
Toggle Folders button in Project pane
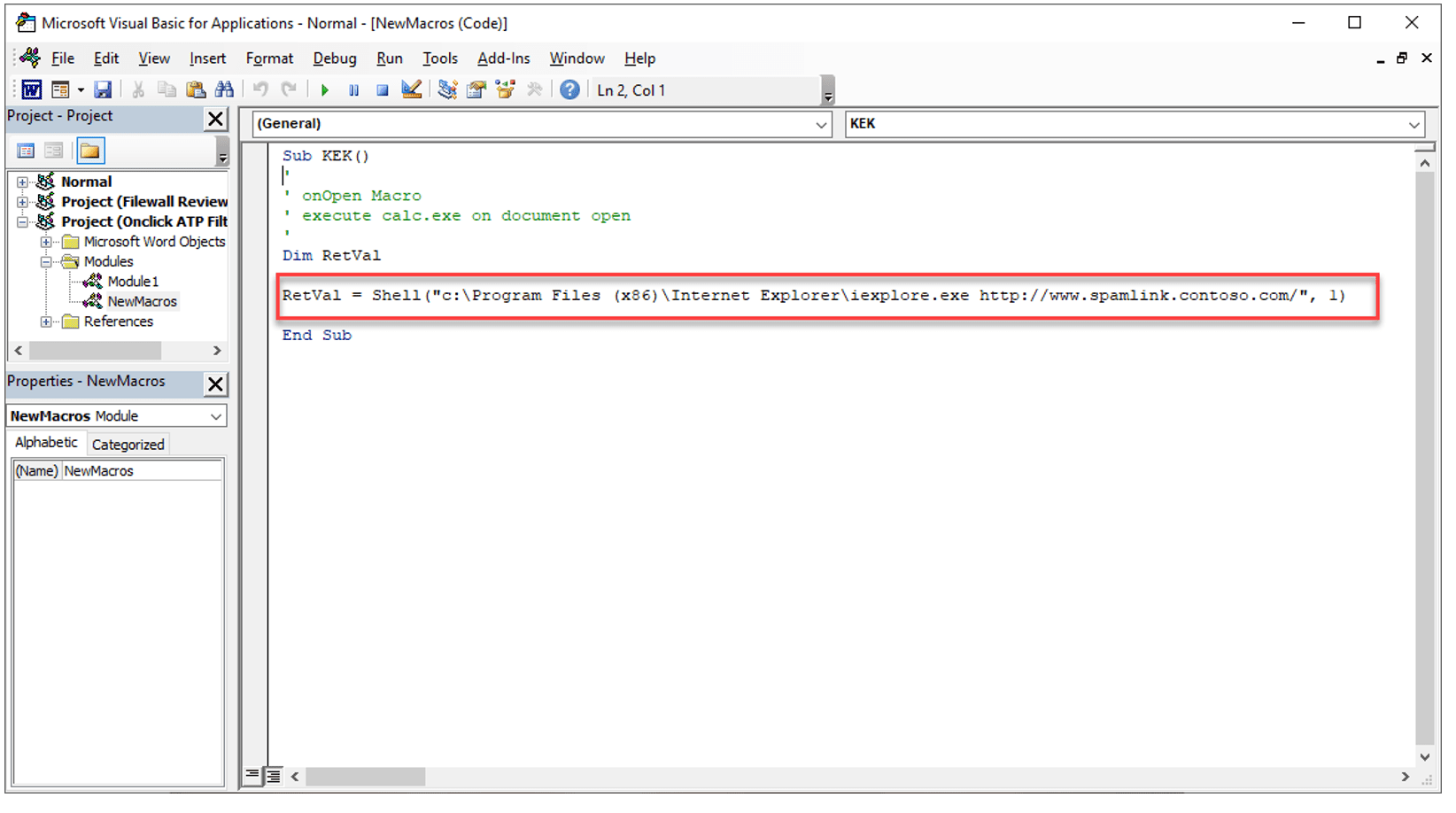(90, 151)
